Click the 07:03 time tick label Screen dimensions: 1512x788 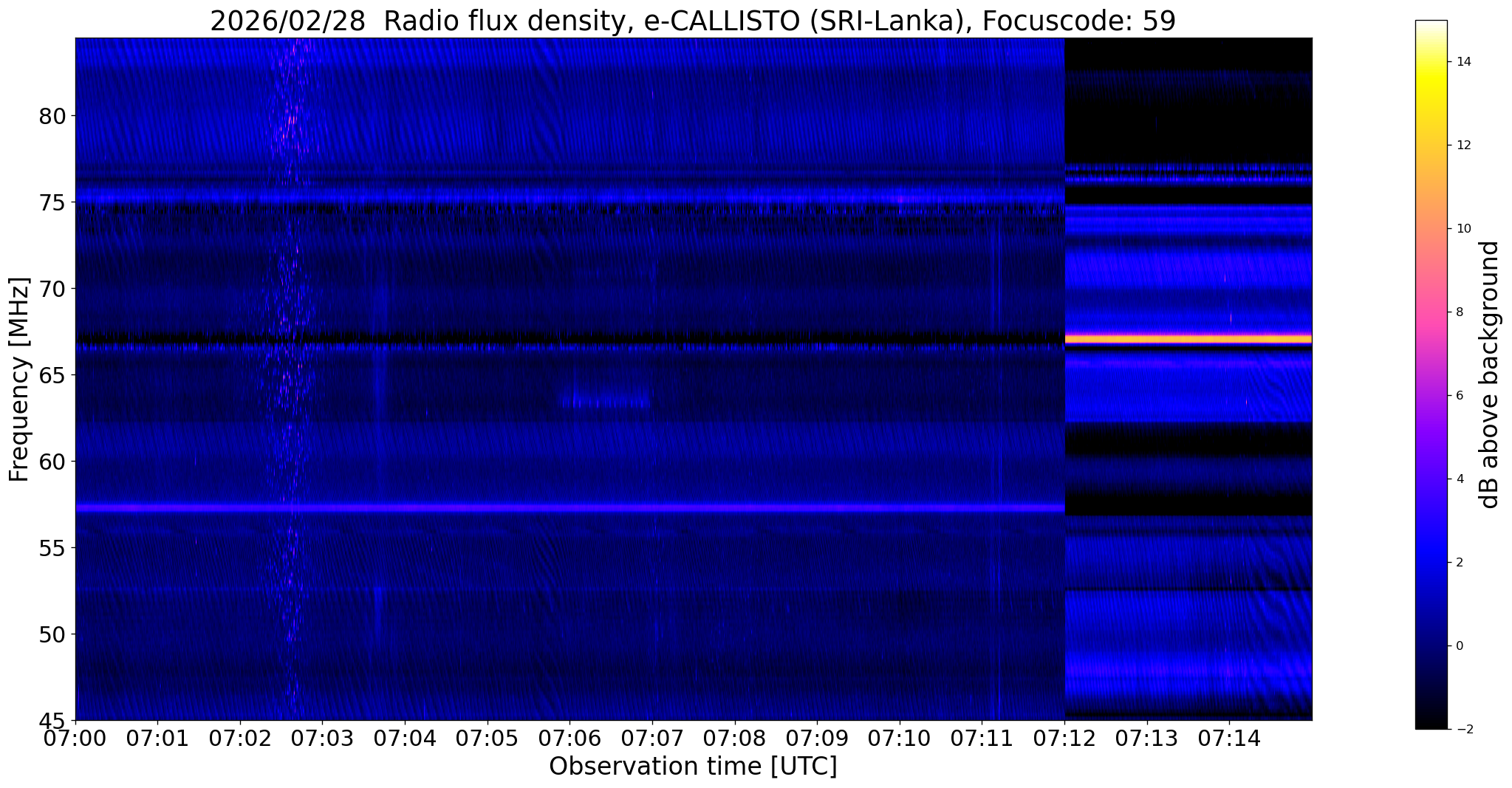point(323,738)
